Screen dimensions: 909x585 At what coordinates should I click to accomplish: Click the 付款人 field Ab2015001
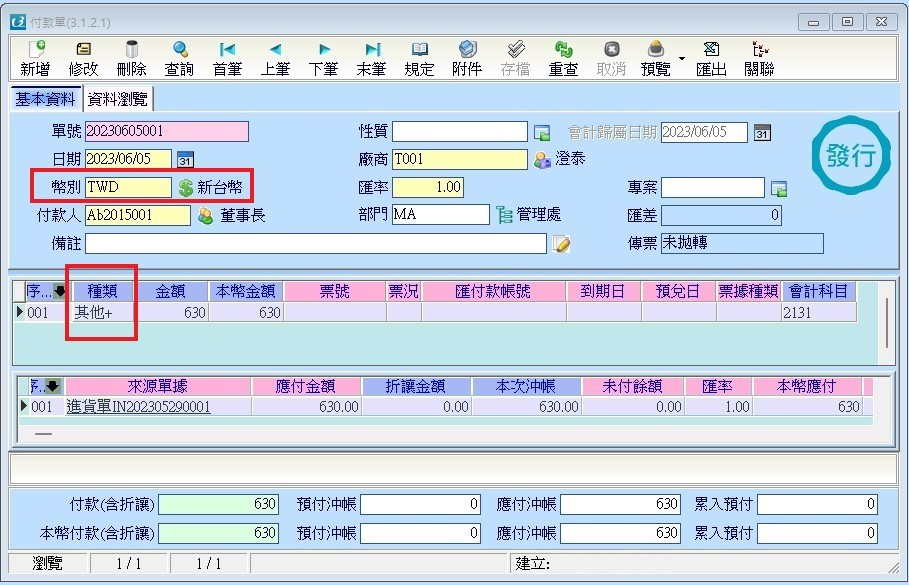137,215
